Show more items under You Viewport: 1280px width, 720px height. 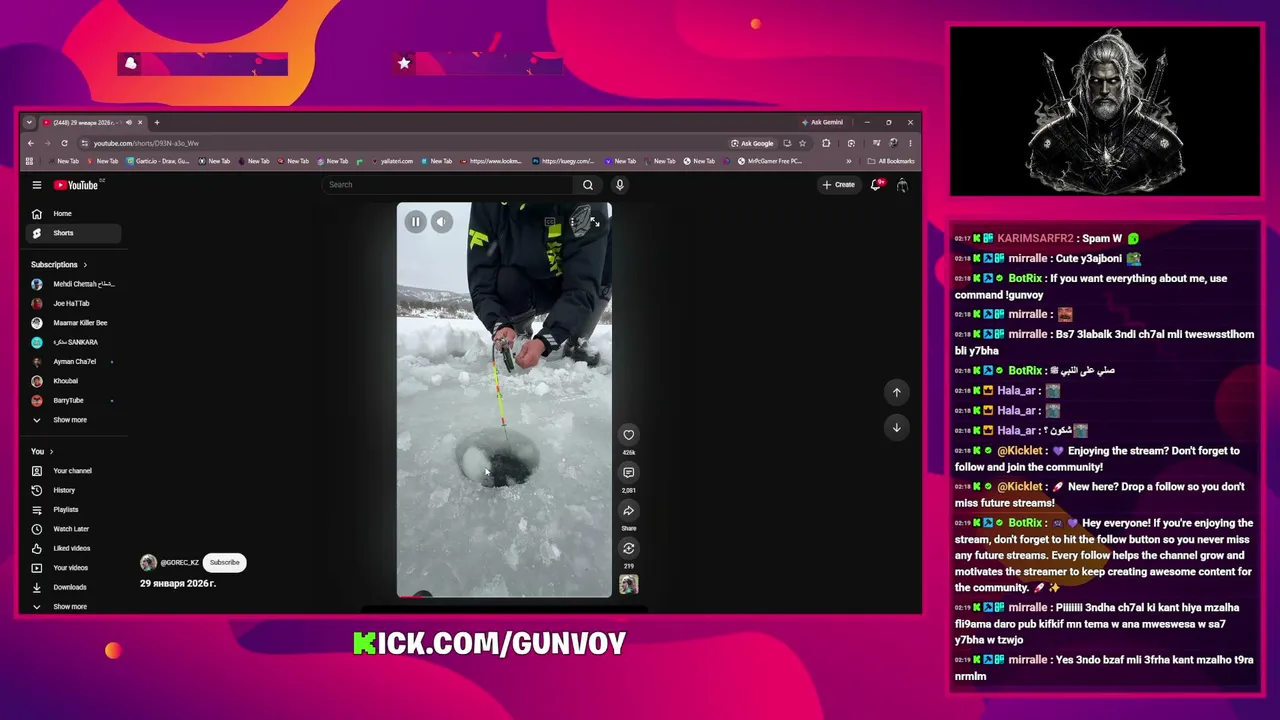click(x=74, y=607)
